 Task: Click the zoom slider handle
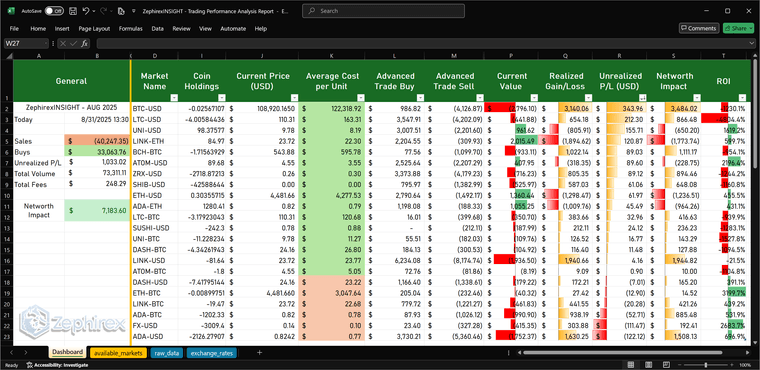click(x=706, y=365)
